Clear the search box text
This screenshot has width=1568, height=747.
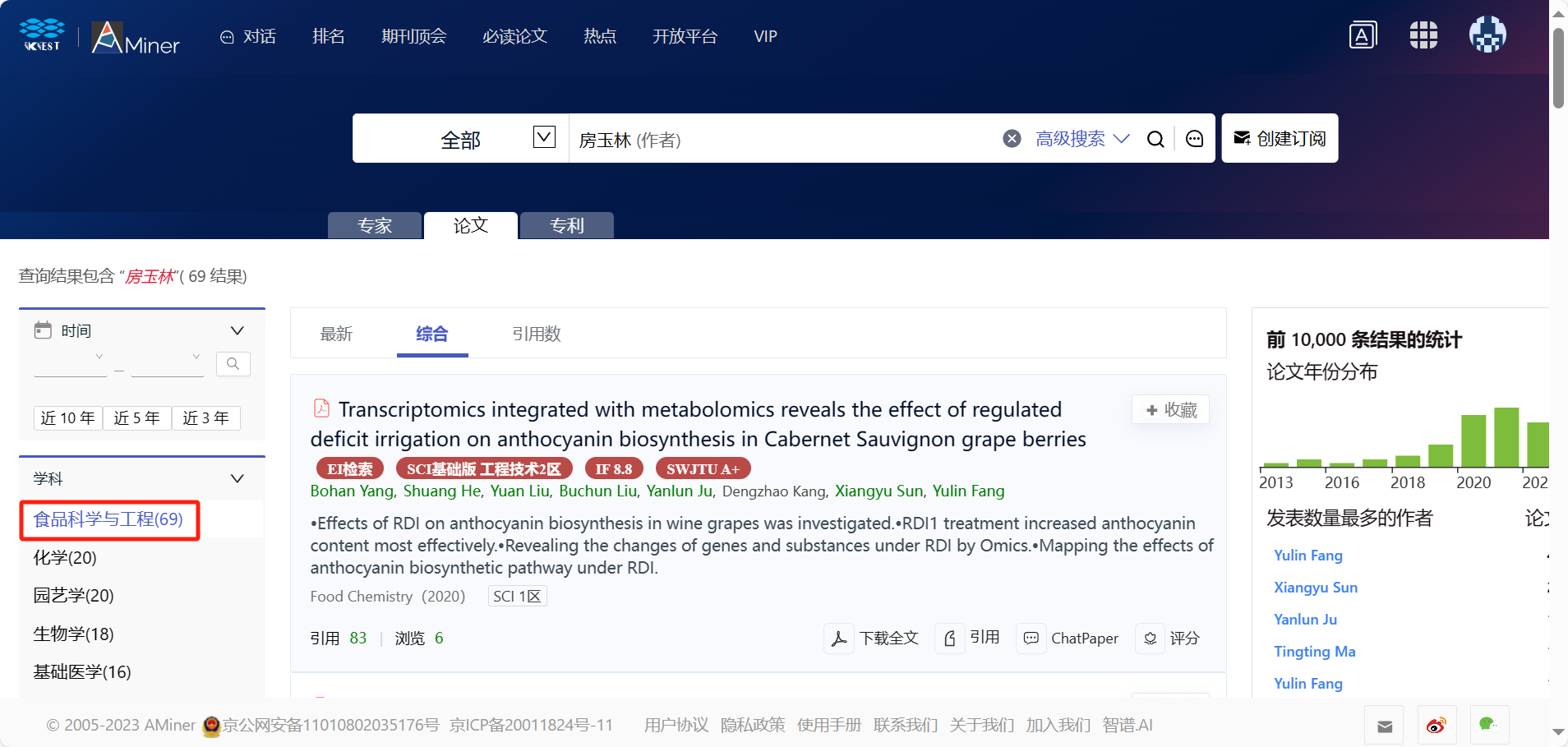pyautogui.click(x=1012, y=139)
